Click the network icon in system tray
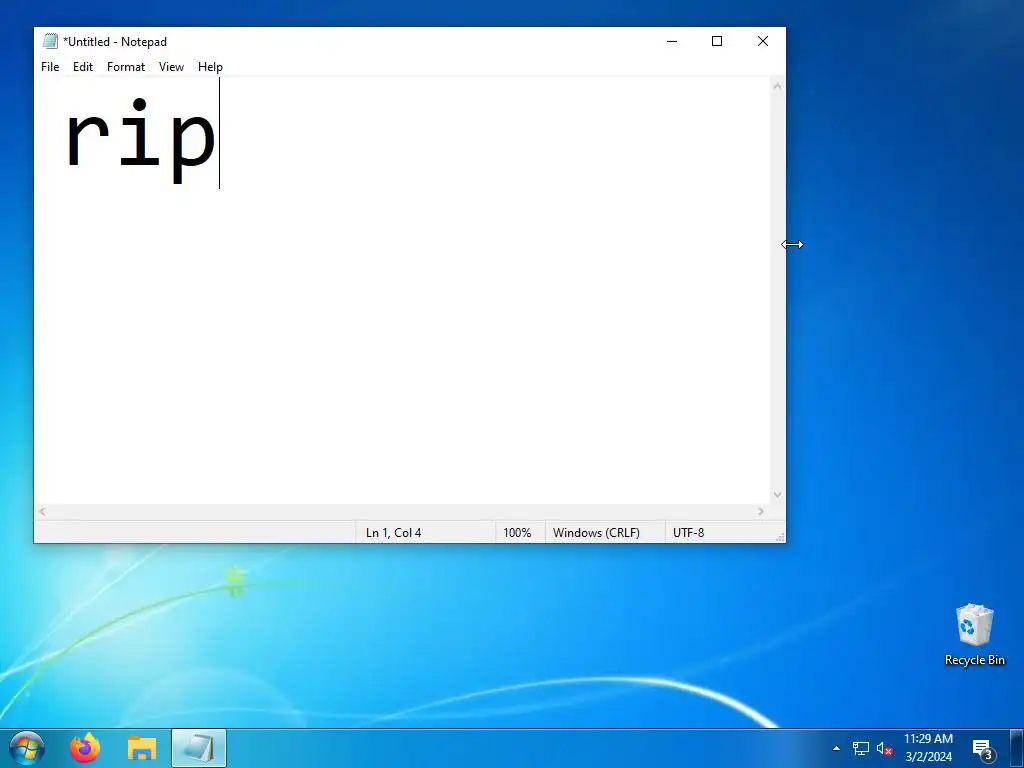1024x768 pixels. pos(861,748)
